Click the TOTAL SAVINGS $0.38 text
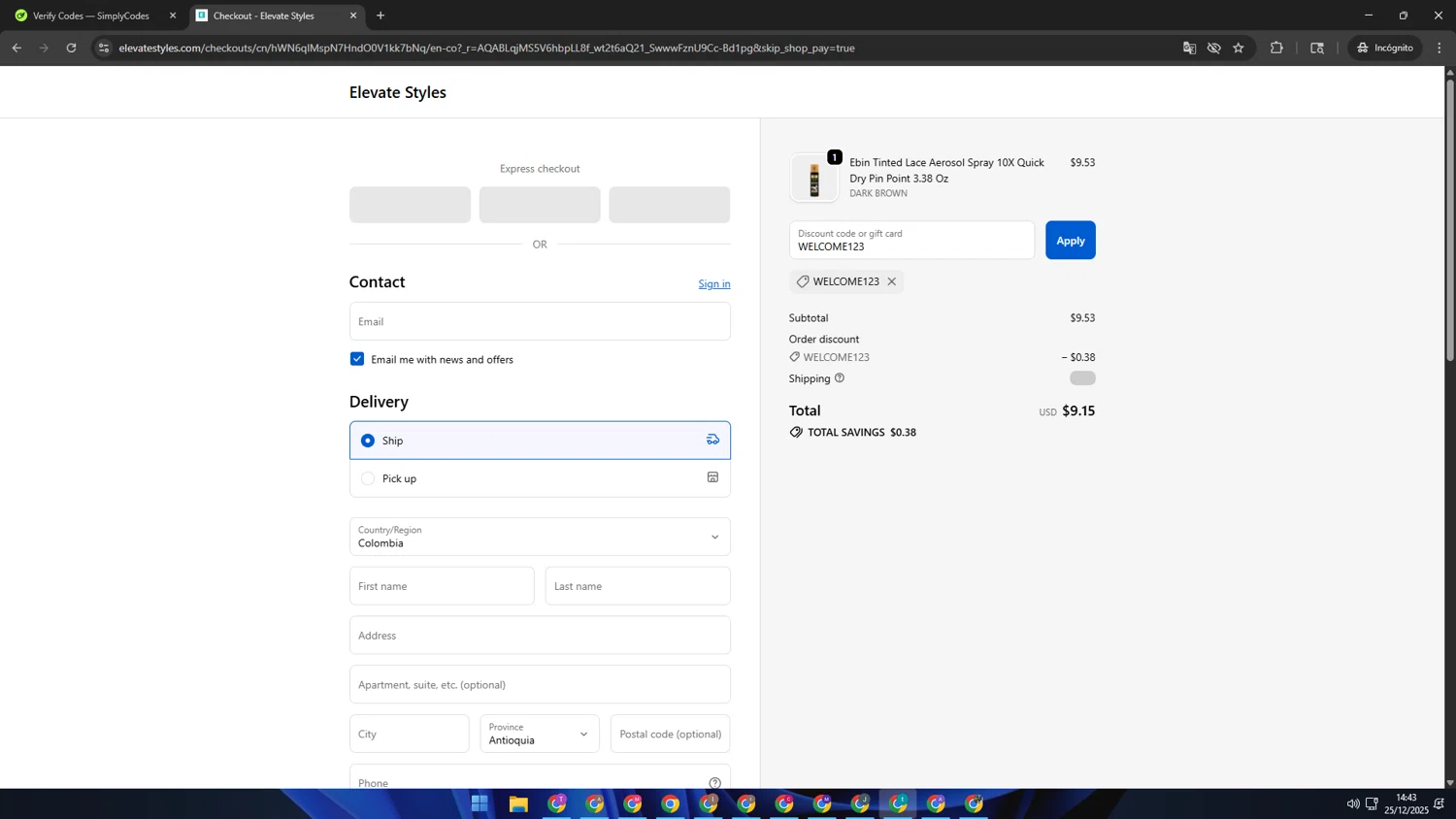The image size is (1456, 819). [862, 432]
